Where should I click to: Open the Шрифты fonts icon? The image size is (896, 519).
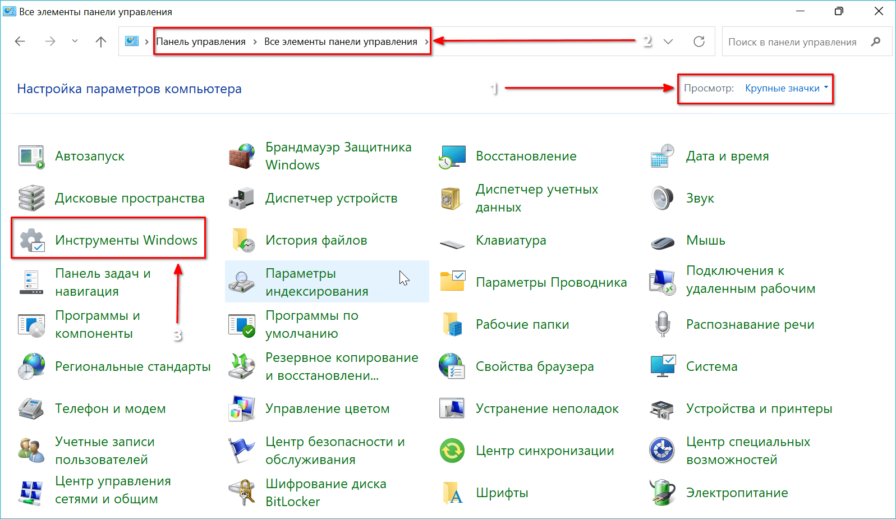pos(452,492)
